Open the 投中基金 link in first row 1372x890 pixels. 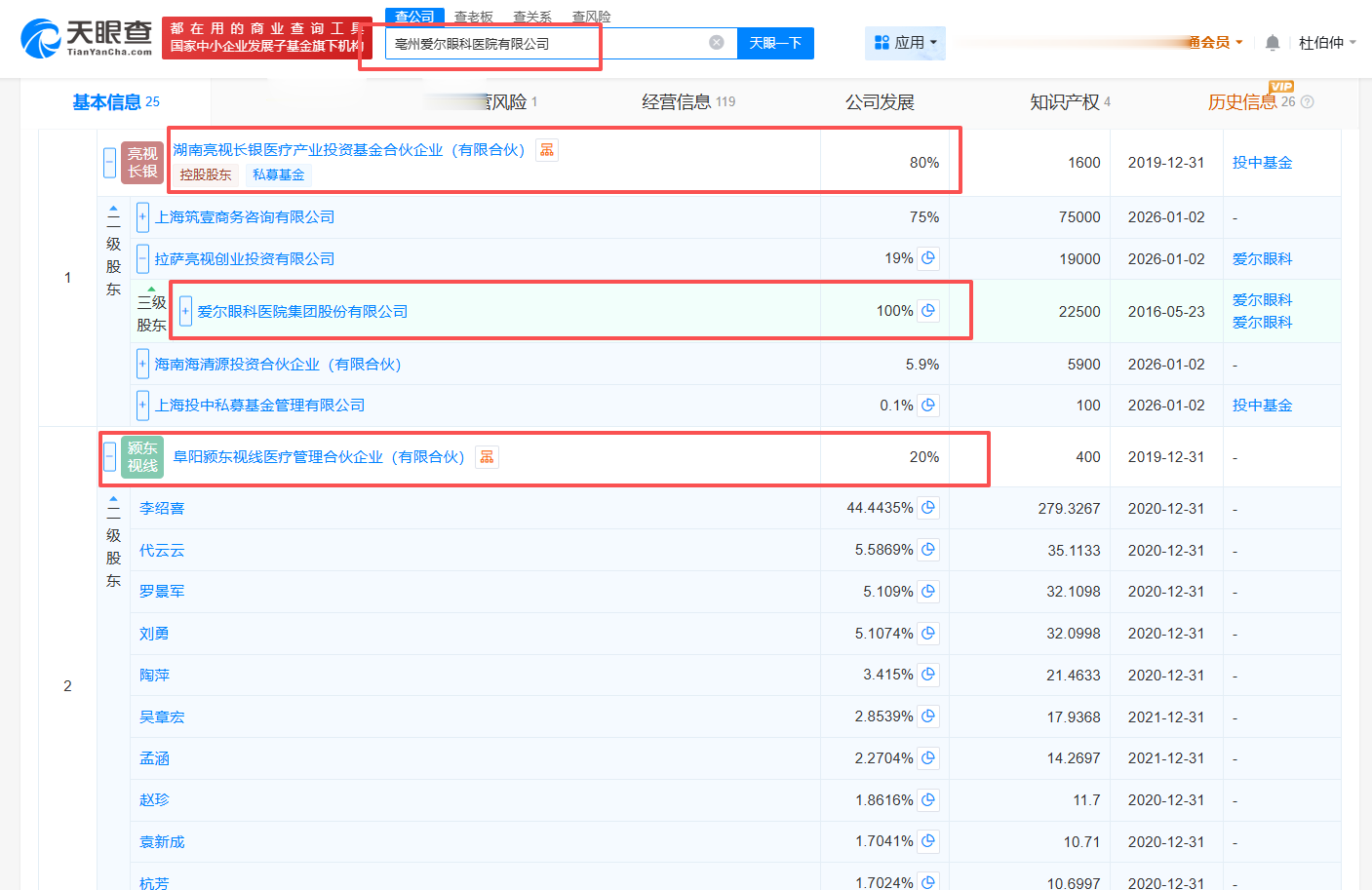(1262, 163)
